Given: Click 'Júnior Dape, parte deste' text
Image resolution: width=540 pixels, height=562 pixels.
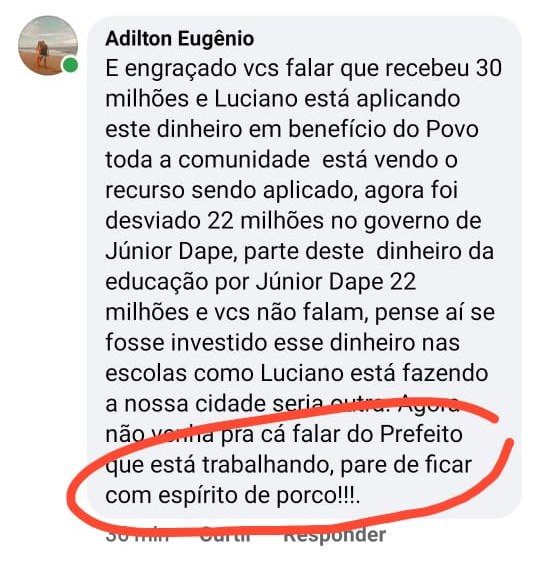Looking at the screenshot, I should (235, 251).
